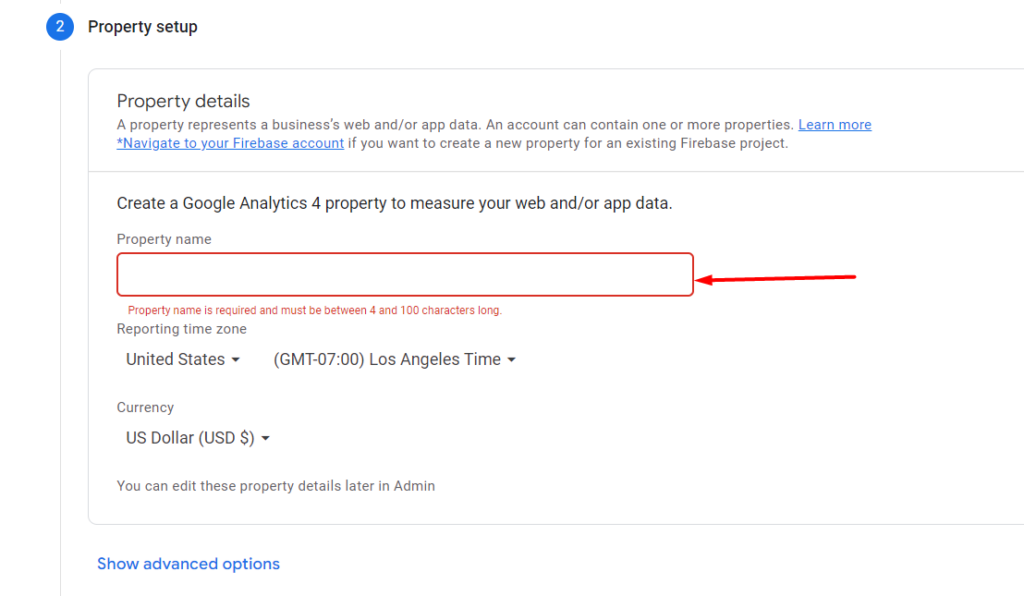This screenshot has width=1024, height=596.
Task: Open the US Dollar currency dropdown
Action: [x=197, y=438]
